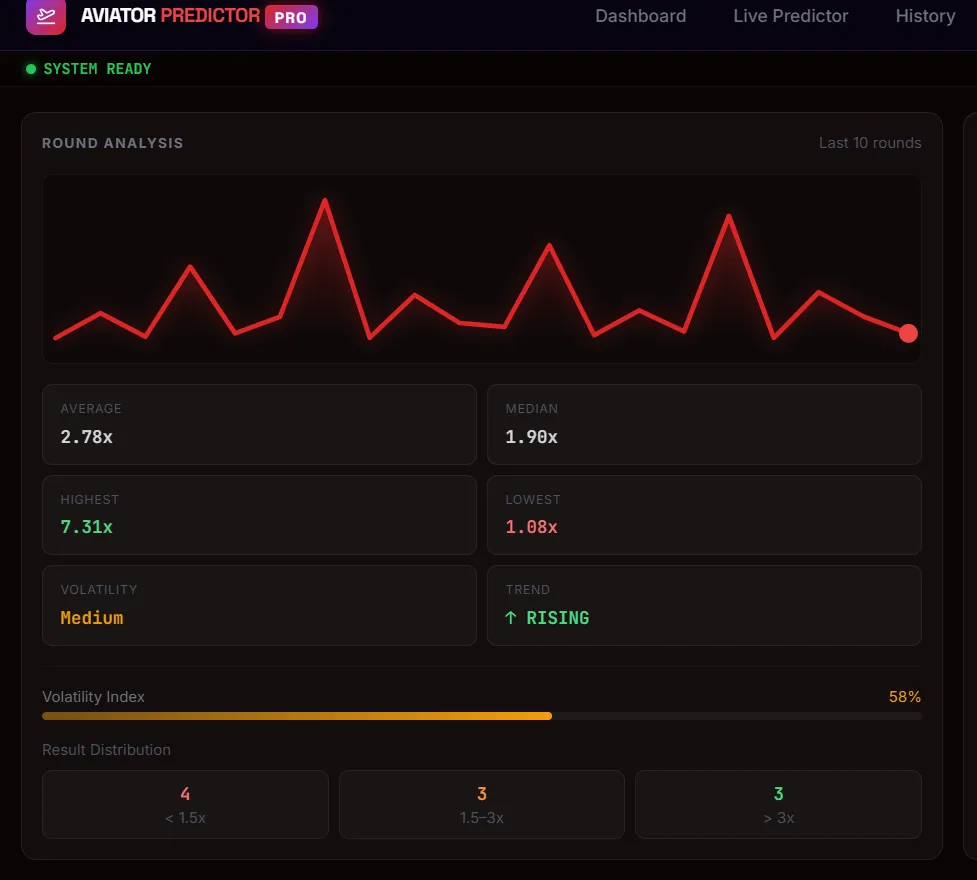Click the Median 1.90x stat card

point(704,424)
